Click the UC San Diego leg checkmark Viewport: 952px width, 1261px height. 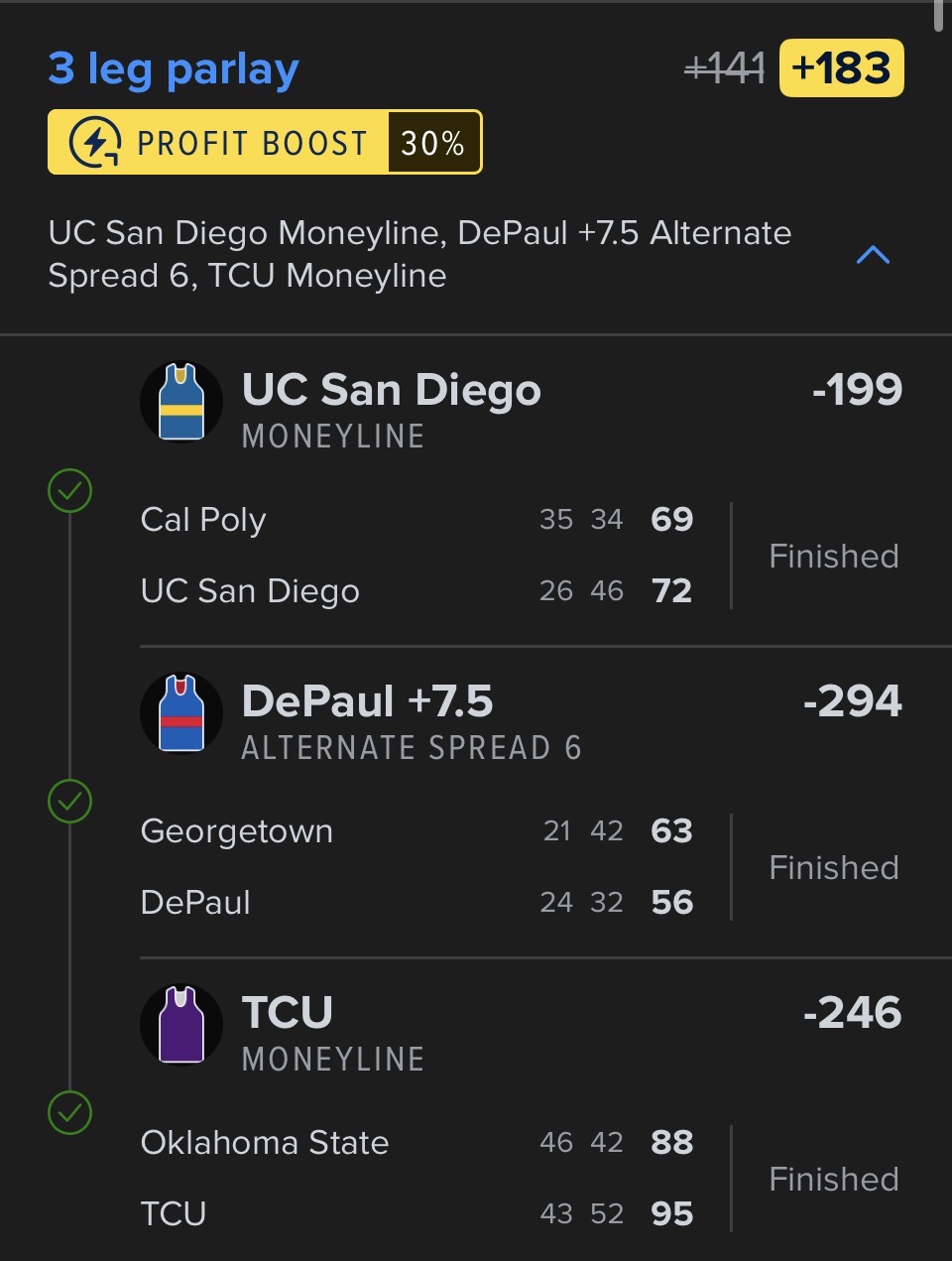point(70,490)
